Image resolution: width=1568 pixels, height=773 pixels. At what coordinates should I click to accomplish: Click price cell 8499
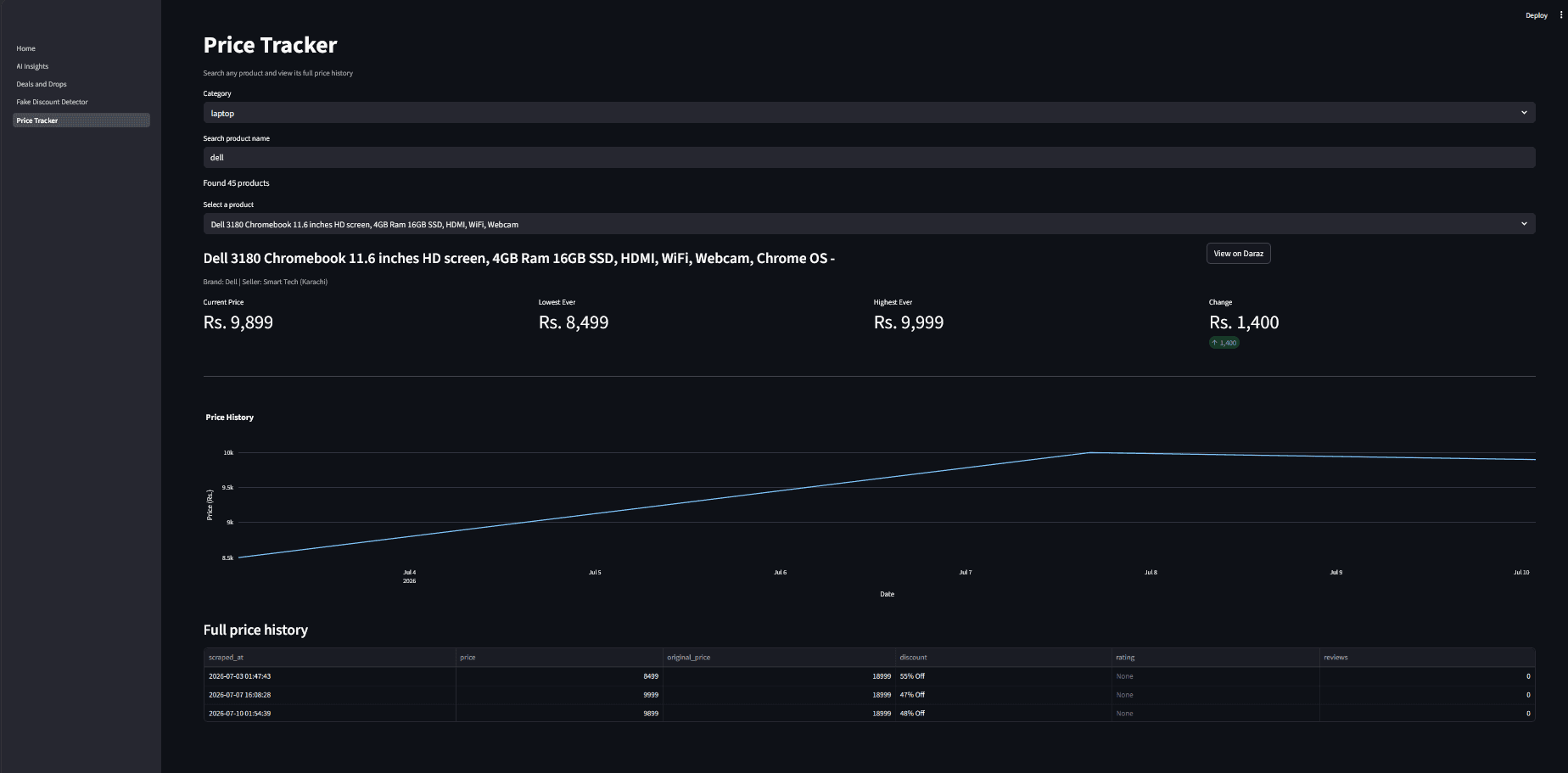(559, 676)
